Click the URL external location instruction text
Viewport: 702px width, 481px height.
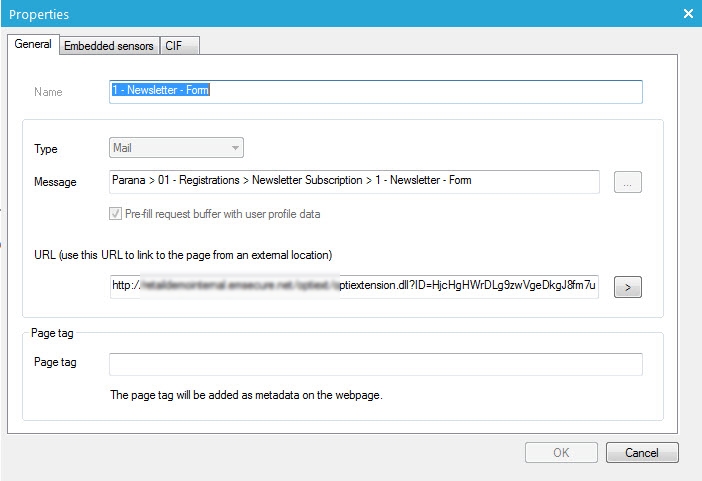pos(183,254)
